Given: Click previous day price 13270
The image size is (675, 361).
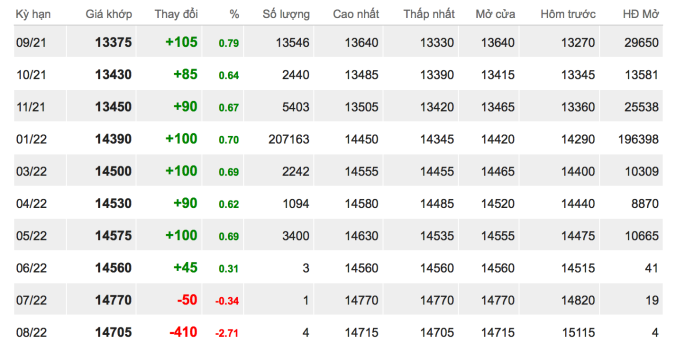Looking at the screenshot, I should [x=578, y=43].
